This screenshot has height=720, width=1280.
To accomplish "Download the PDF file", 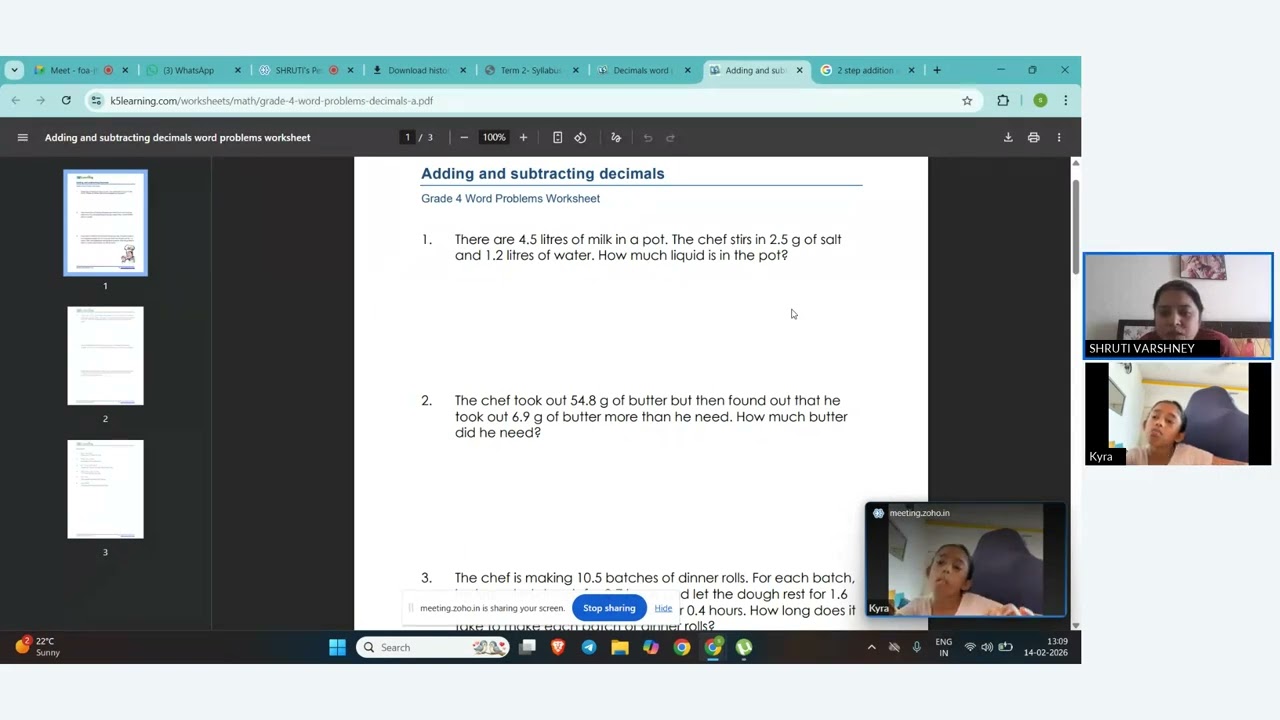I will tap(1008, 138).
